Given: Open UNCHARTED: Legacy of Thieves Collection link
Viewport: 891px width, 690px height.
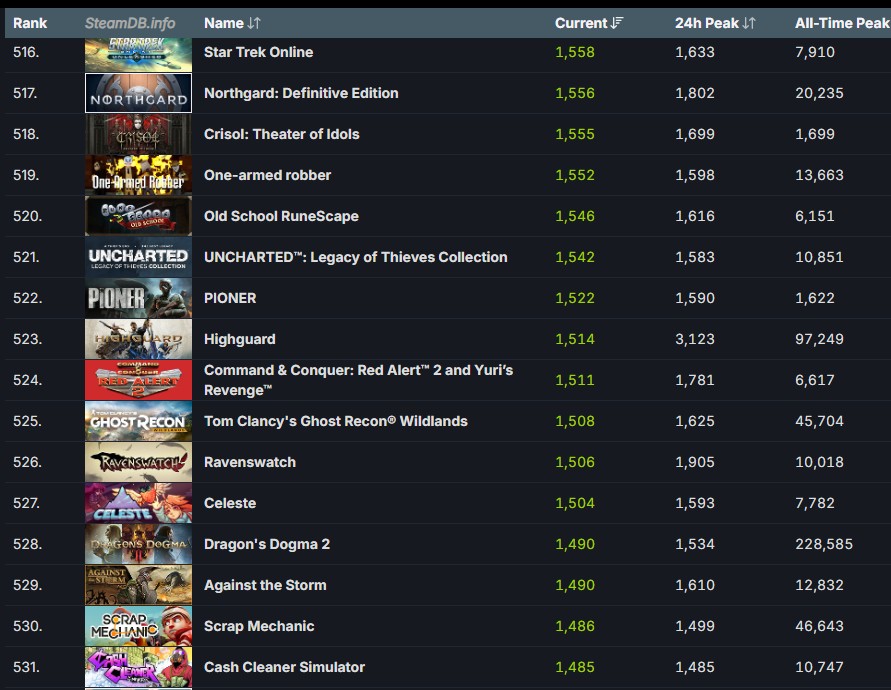Looking at the screenshot, I should coord(356,257).
